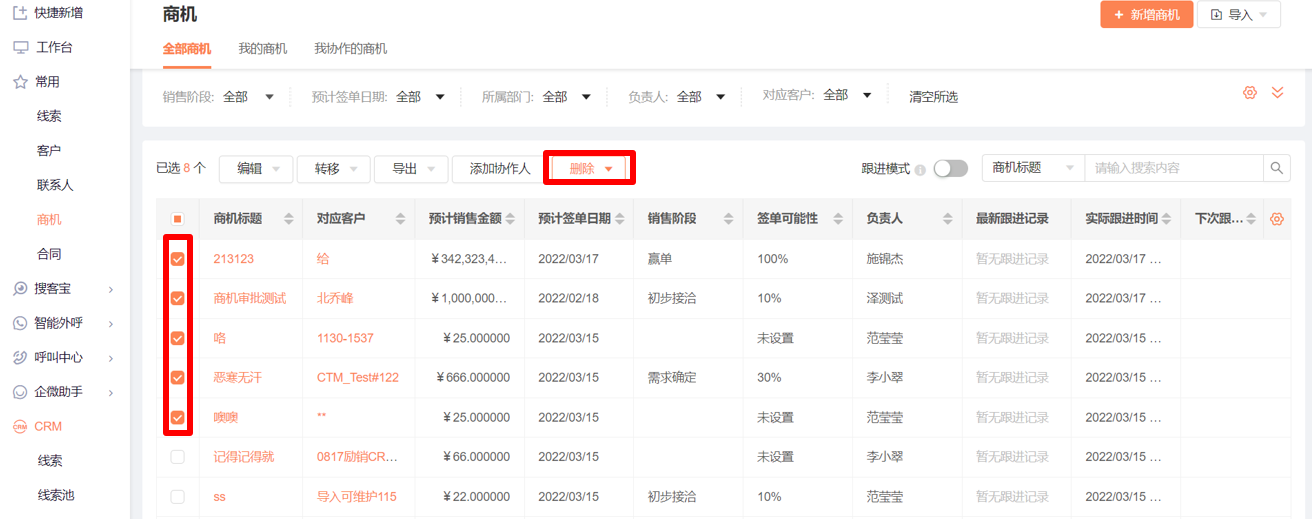Open the 导入 dropdown button
Viewport: 1312px width, 519px height.
coord(1239,15)
